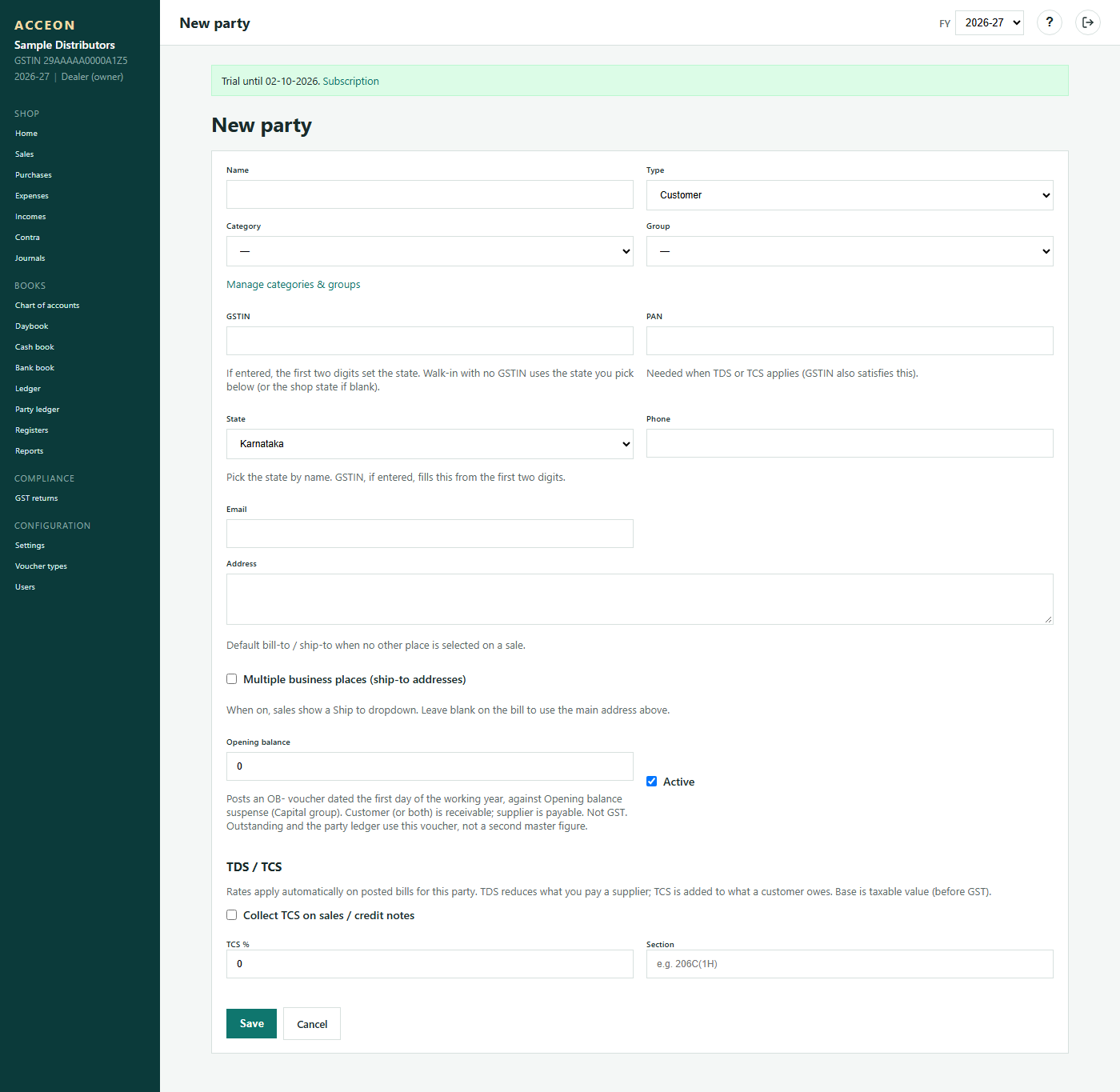Image resolution: width=1120 pixels, height=1092 pixels.
Task: Open Journals in sidebar
Action: point(30,258)
